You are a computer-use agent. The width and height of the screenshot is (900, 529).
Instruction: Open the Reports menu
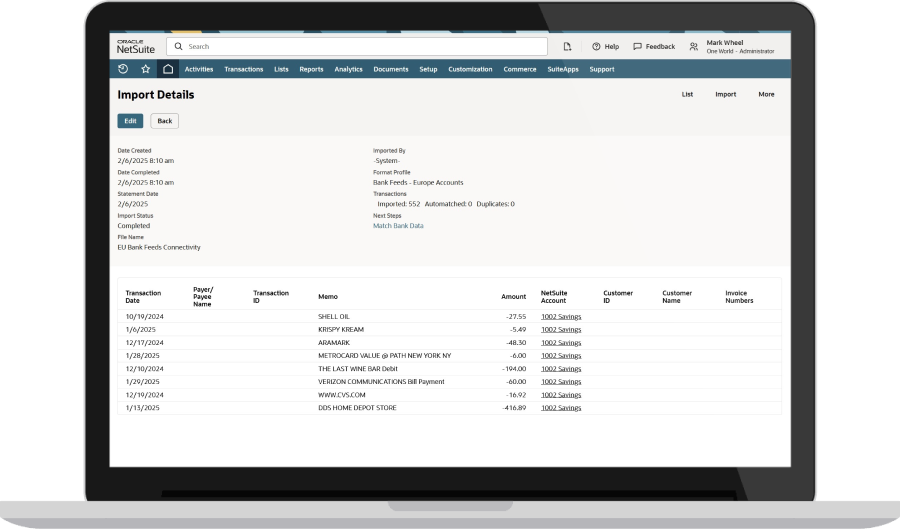pyautogui.click(x=311, y=69)
